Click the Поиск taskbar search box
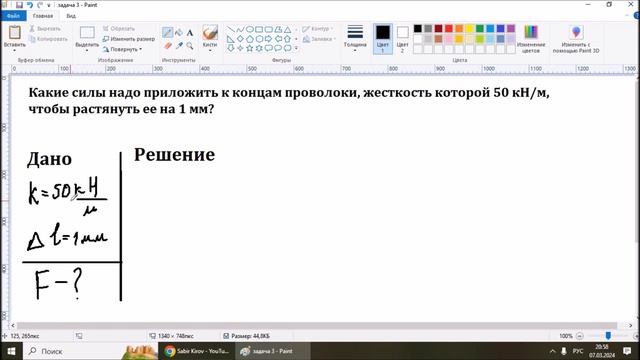 pos(91,351)
